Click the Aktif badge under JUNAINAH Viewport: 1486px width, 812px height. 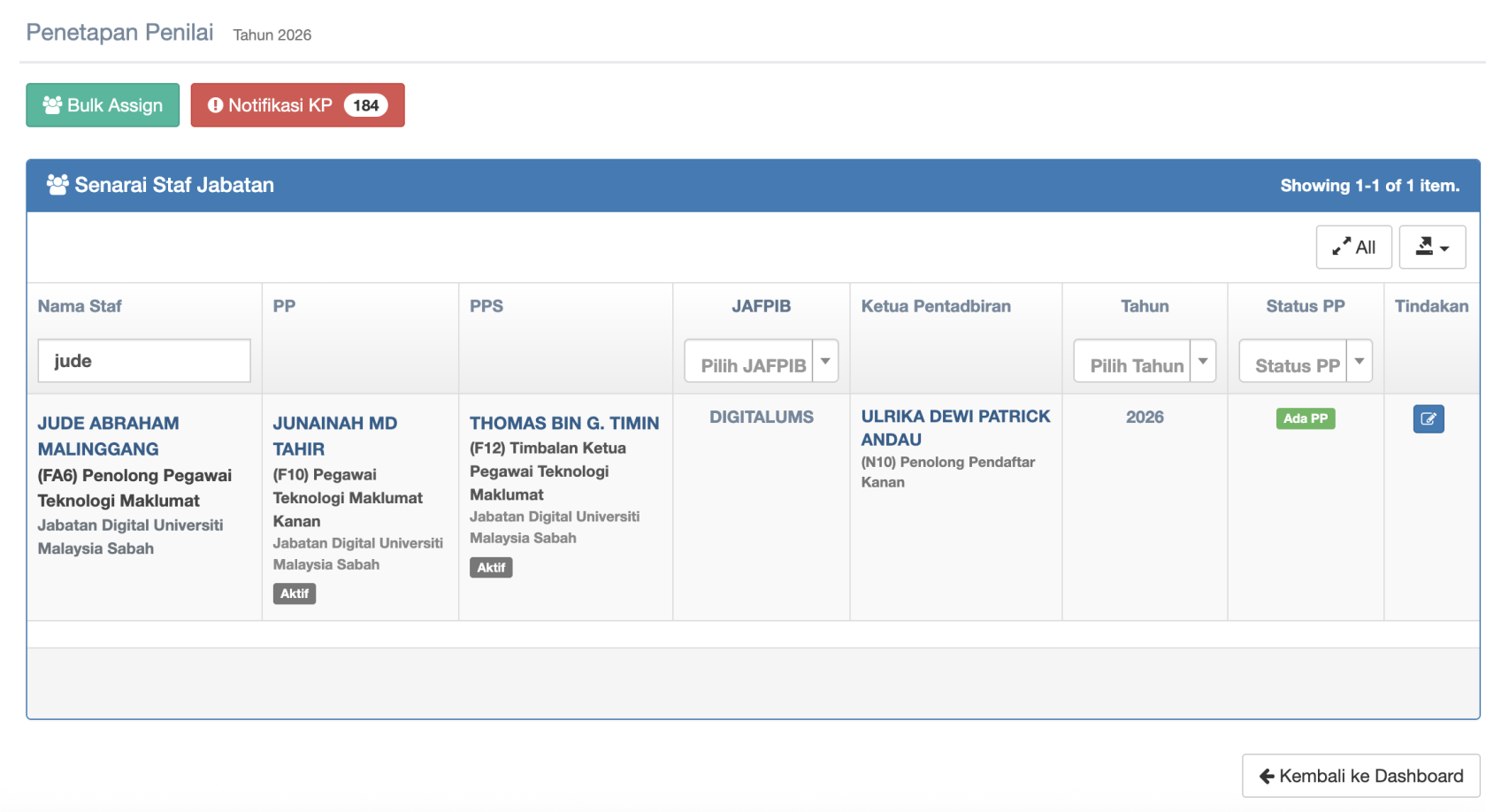point(295,594)
